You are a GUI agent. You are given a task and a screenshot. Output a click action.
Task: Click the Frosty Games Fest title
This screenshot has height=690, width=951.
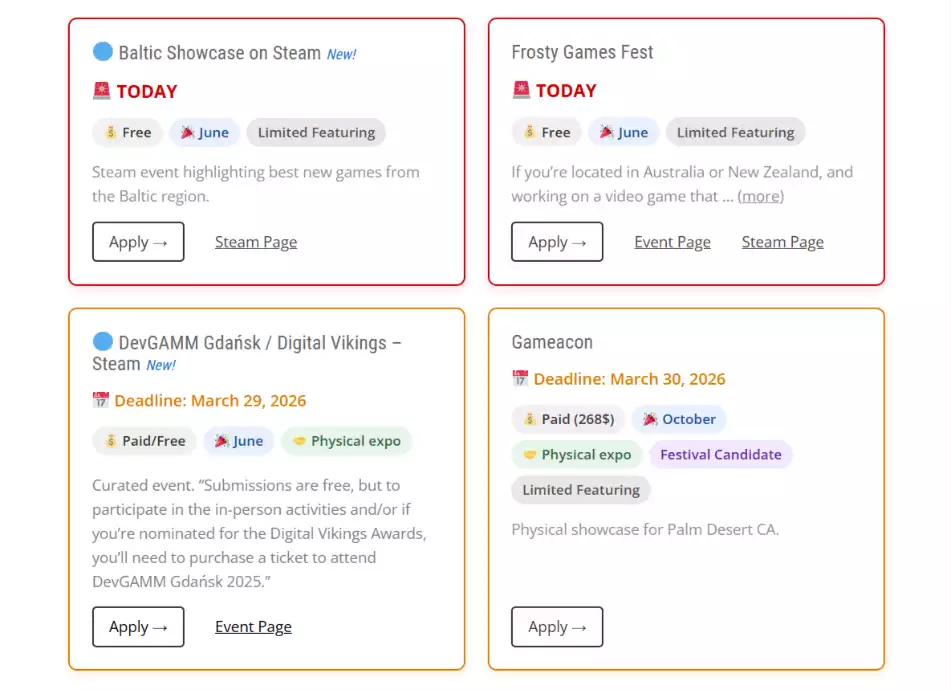[582, 52]
